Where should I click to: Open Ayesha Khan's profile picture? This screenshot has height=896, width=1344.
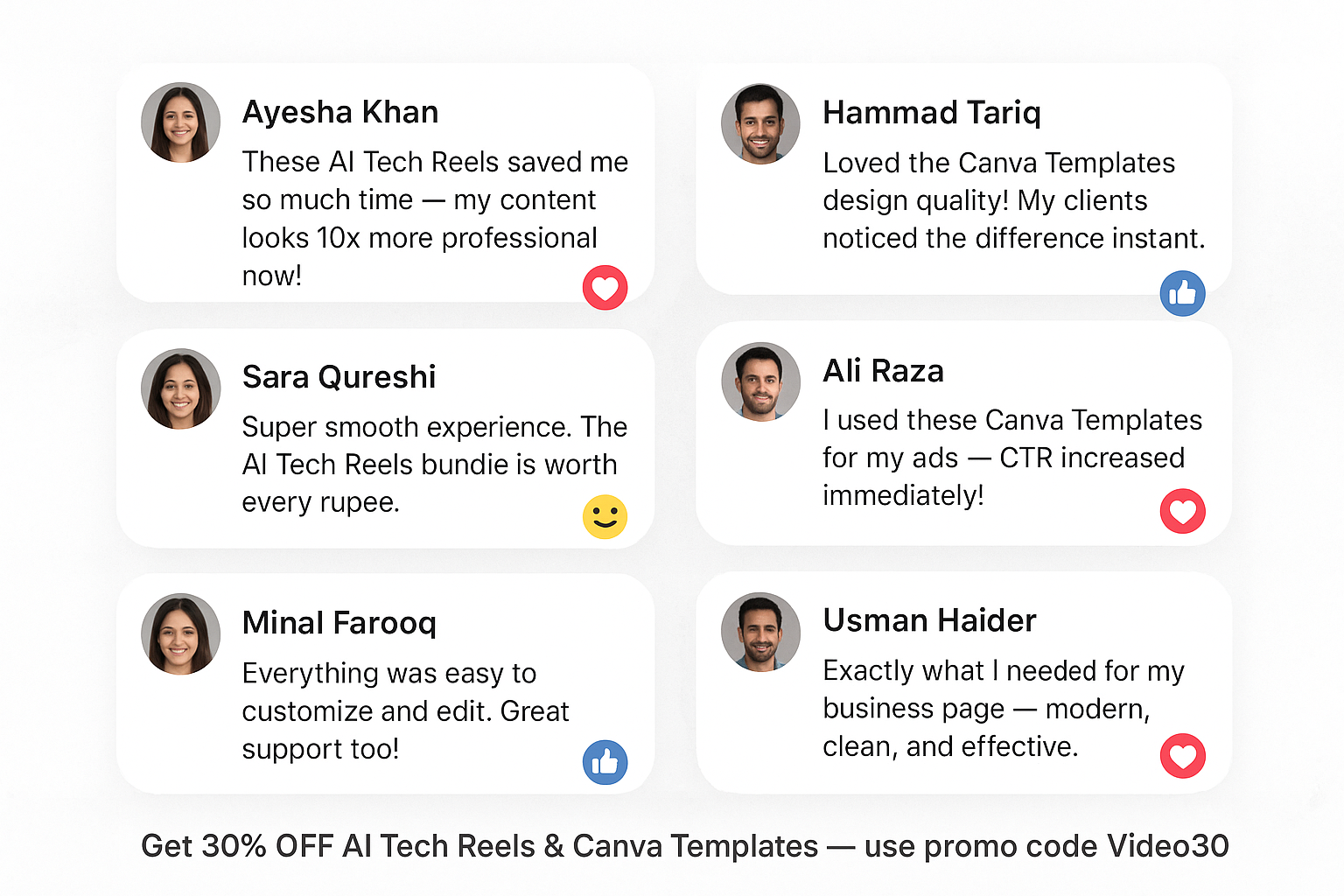pos(180,122)
